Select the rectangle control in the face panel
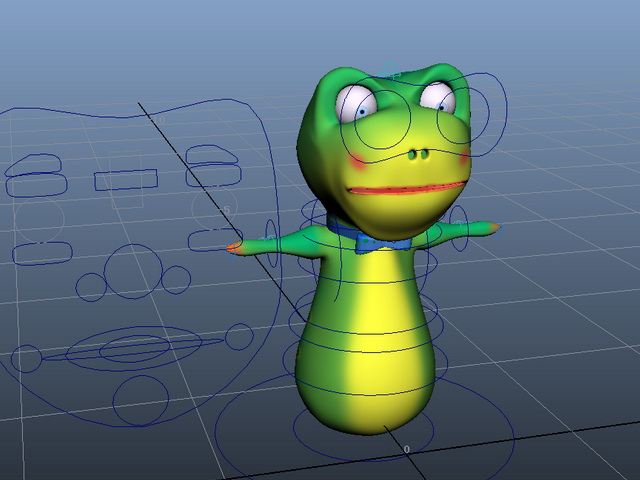This screenshot has height=480, width=640. click(126, 180)
